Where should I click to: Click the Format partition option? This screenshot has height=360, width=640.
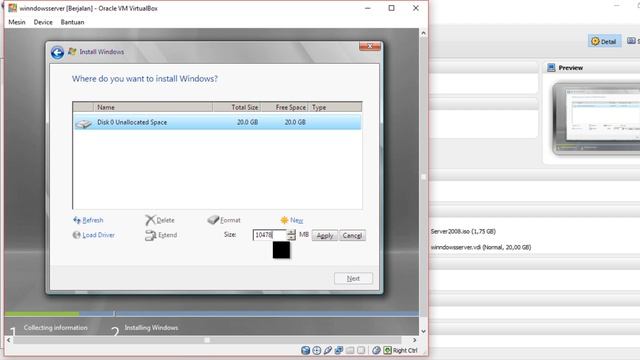[230, 220]
